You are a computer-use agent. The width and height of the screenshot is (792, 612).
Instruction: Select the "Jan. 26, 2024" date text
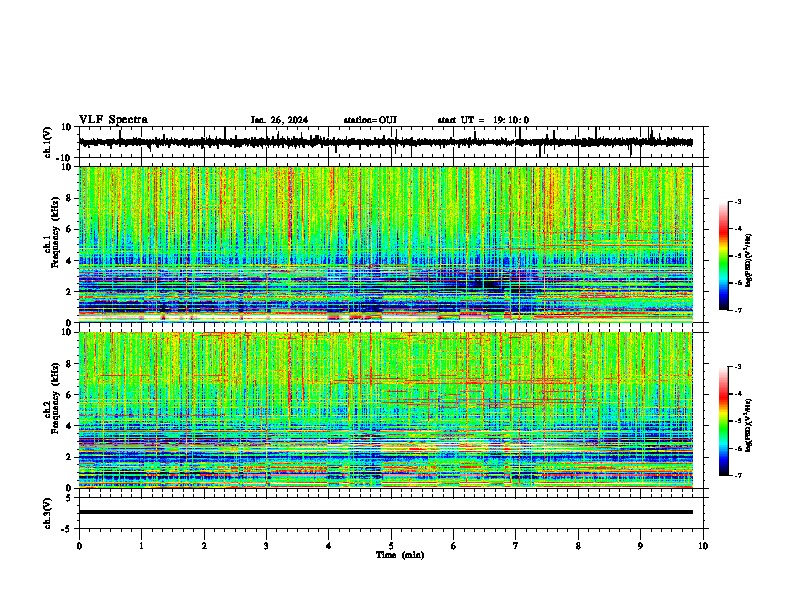[279, 120]
